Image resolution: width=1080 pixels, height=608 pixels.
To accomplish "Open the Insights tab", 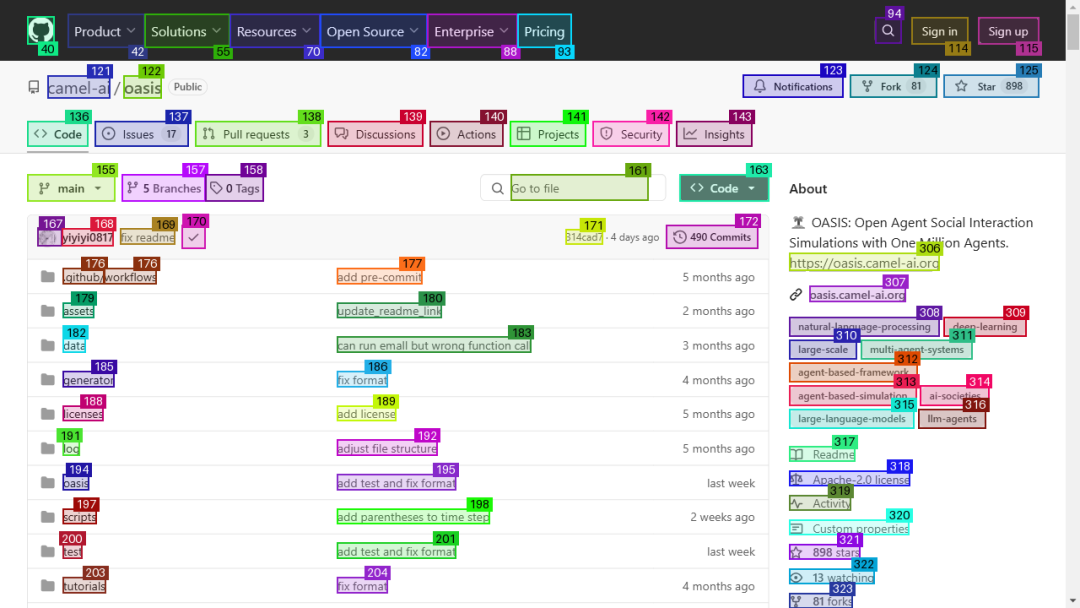I will click(714, 134).
